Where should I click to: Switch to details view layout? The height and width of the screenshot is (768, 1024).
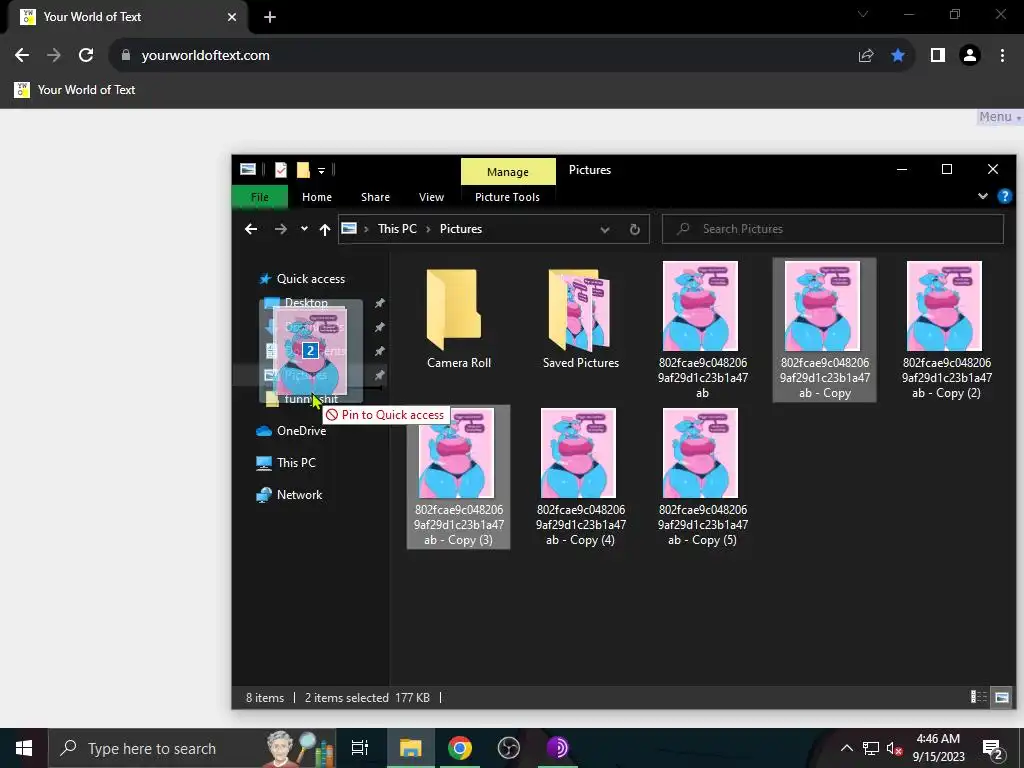[x=978, y=697]
